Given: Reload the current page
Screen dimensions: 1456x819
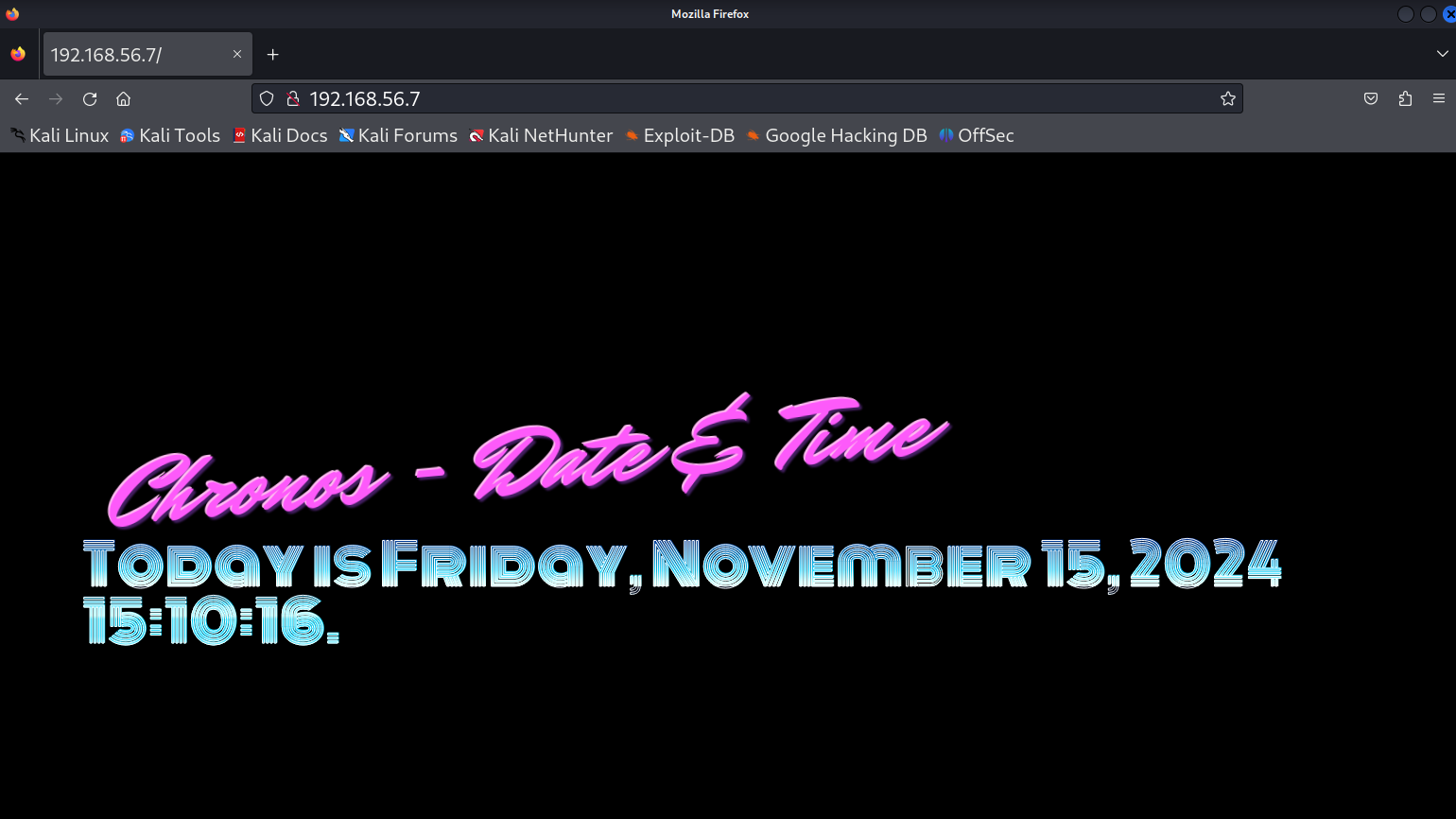Looking at the screenshot, I should pos(90,99).
